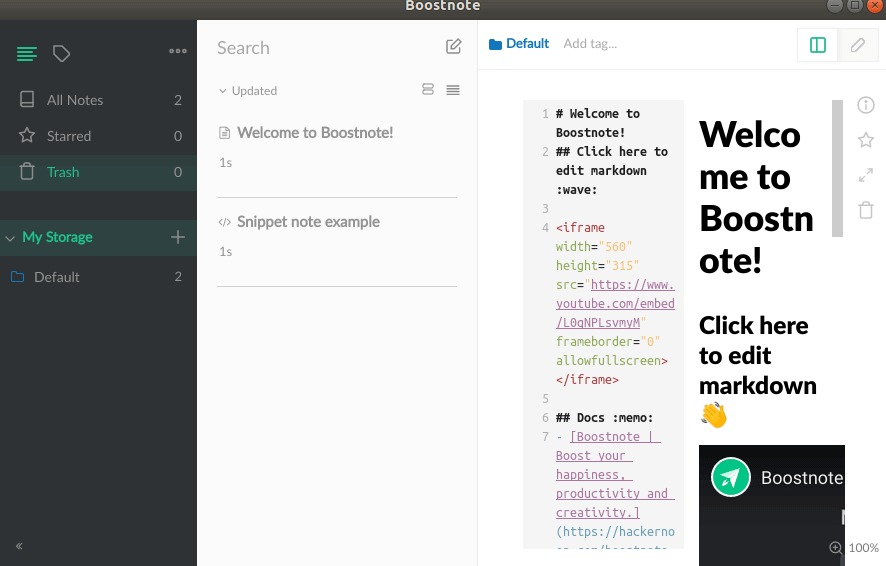
Task: Select Starred in sidebar
Action: coord(98,136)
